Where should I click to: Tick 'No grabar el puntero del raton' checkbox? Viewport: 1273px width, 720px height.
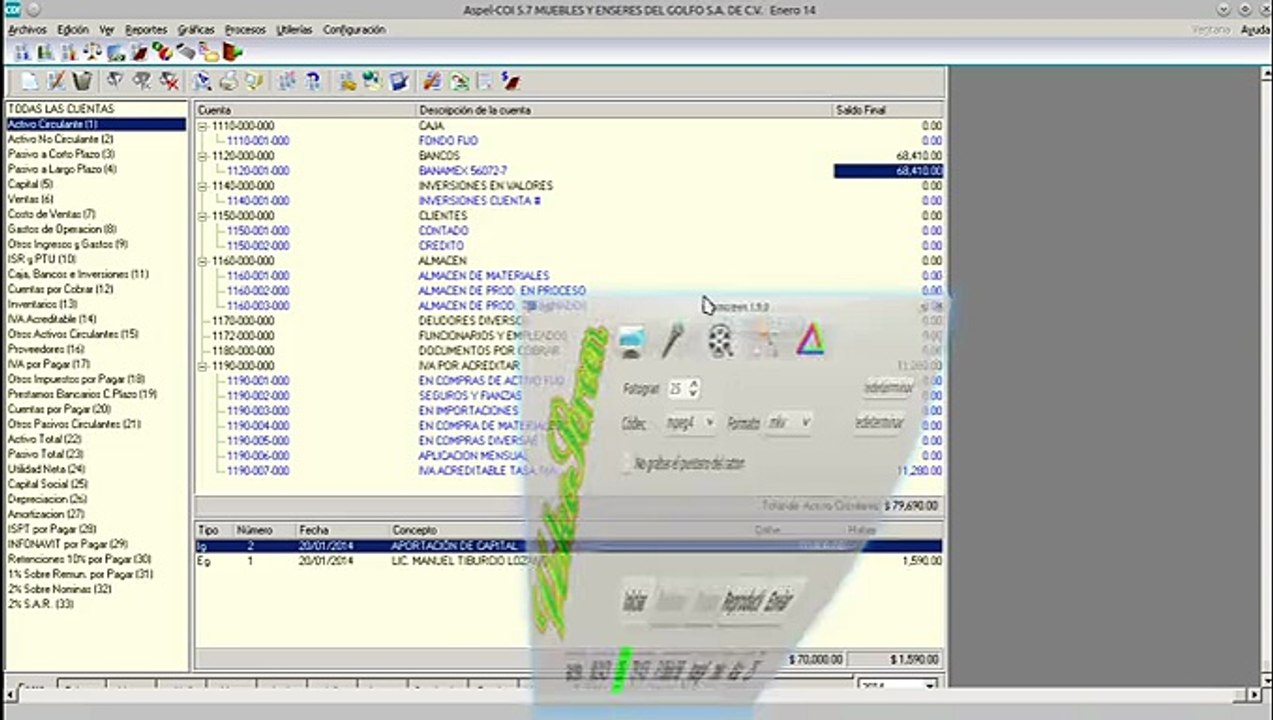coord(629,464)
